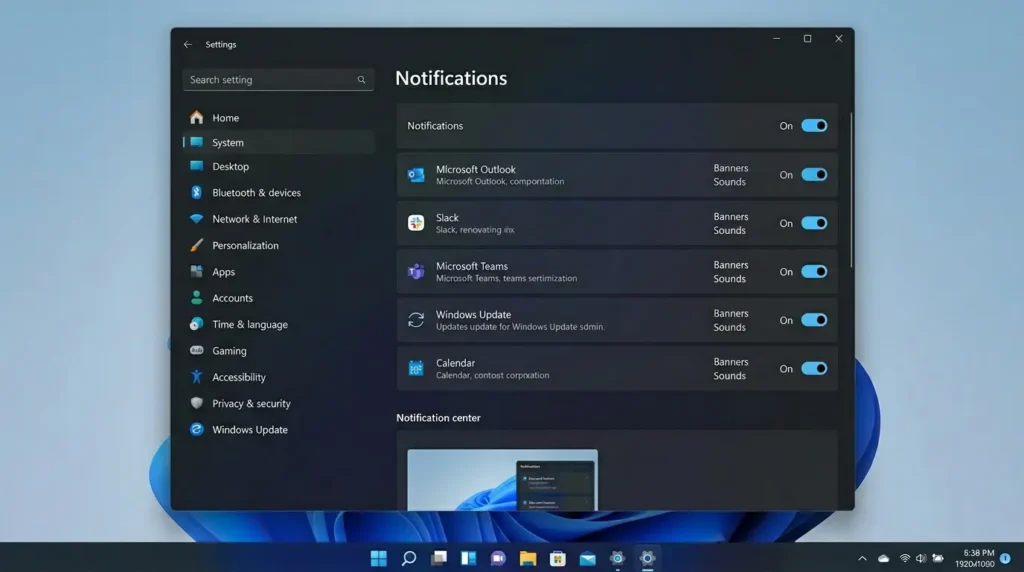
Task: Click the active Settings gear taskbar icon
Action: 647,558
